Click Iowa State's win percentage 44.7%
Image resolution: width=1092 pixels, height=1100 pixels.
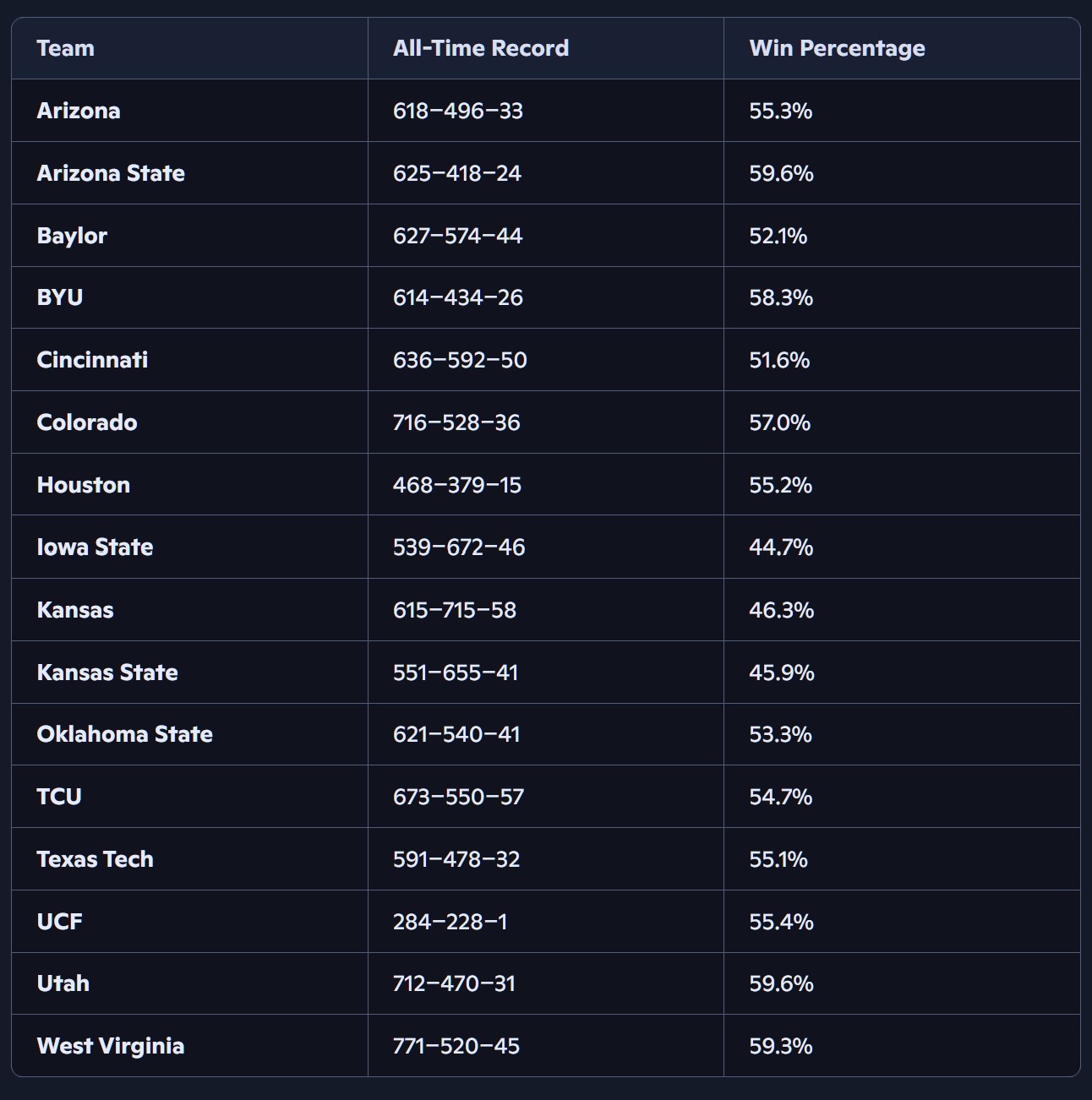(x=780, y=547)
